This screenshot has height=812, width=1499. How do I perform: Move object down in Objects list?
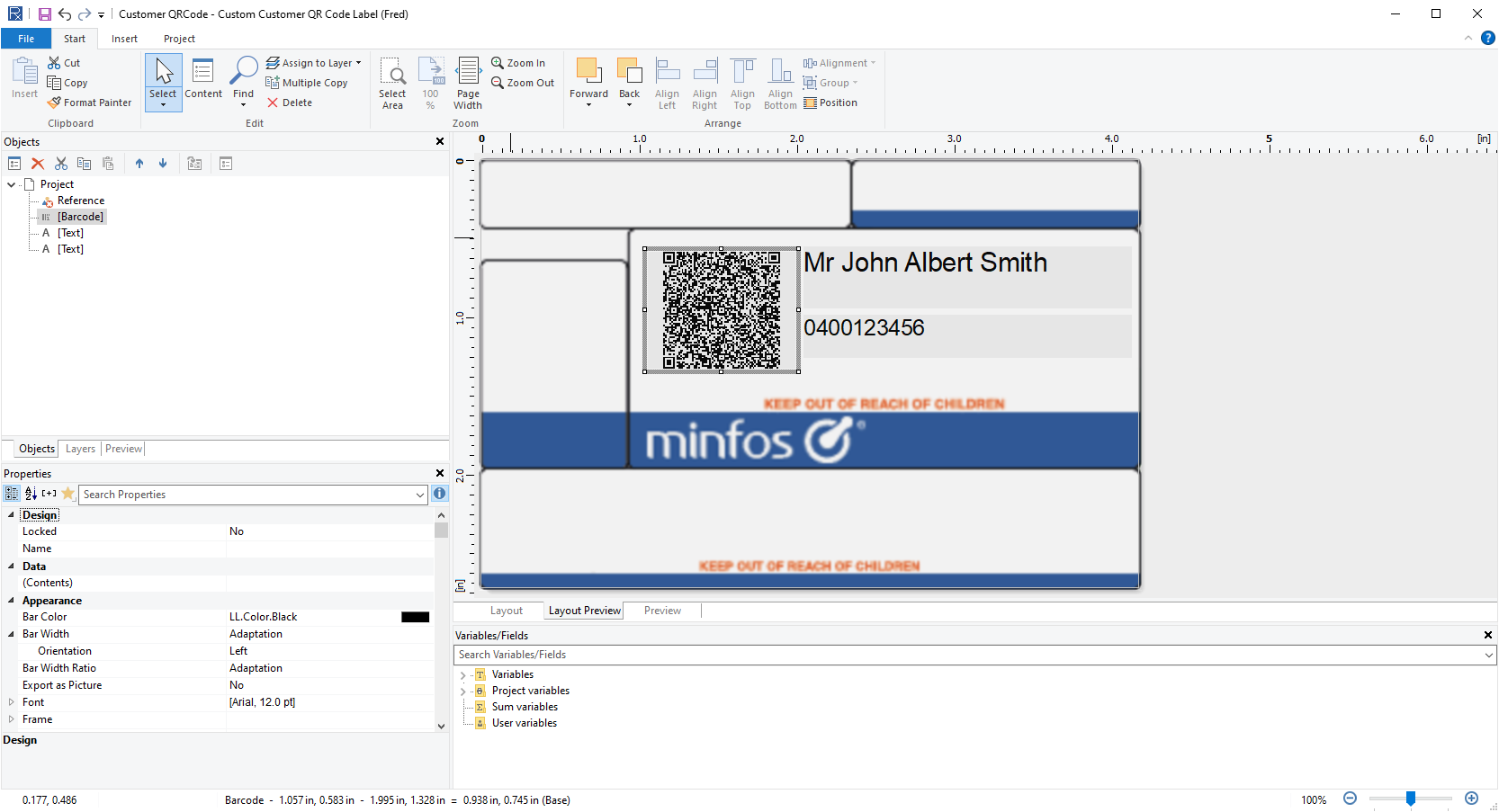(163, 164)
